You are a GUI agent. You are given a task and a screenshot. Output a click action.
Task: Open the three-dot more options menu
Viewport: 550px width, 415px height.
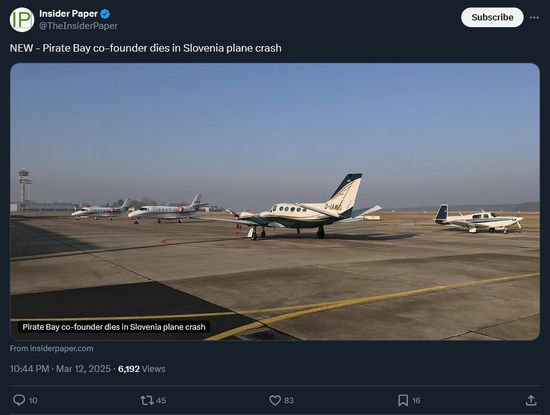coord(534,18)
